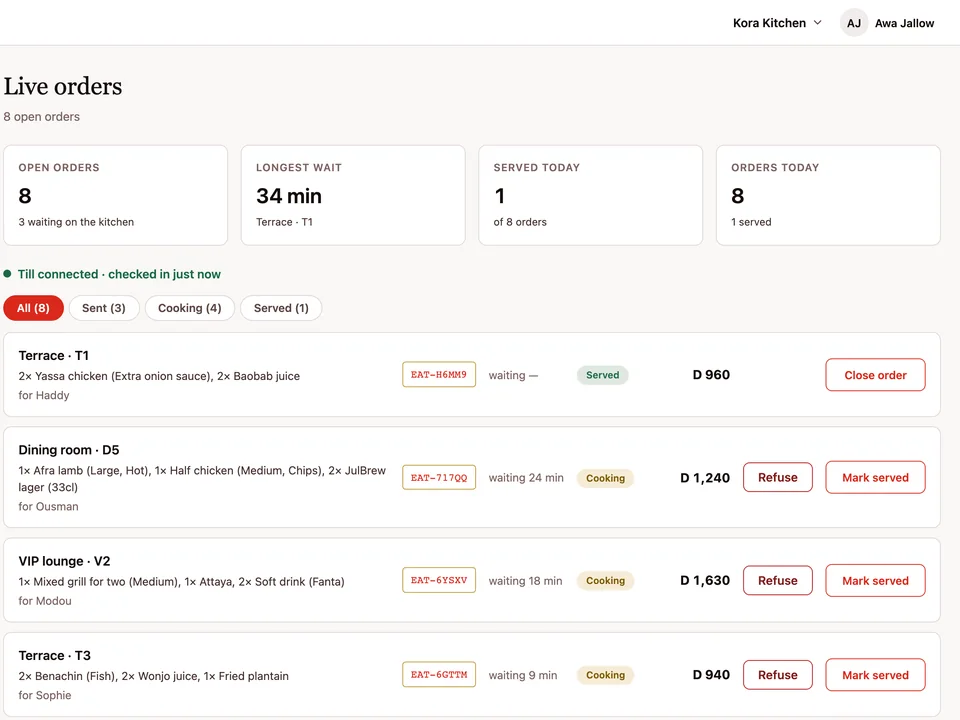The height and width of the screenshot is (720, 960).
Task: Open the Awa Jallow account name
Action: 904,23
